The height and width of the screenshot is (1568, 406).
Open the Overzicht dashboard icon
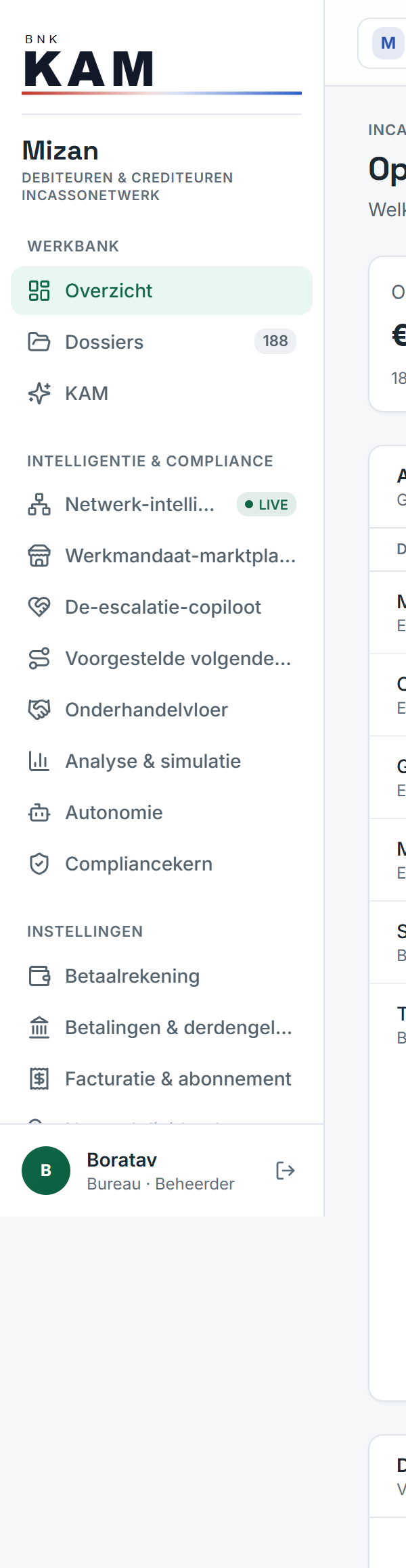pos(39,291)
